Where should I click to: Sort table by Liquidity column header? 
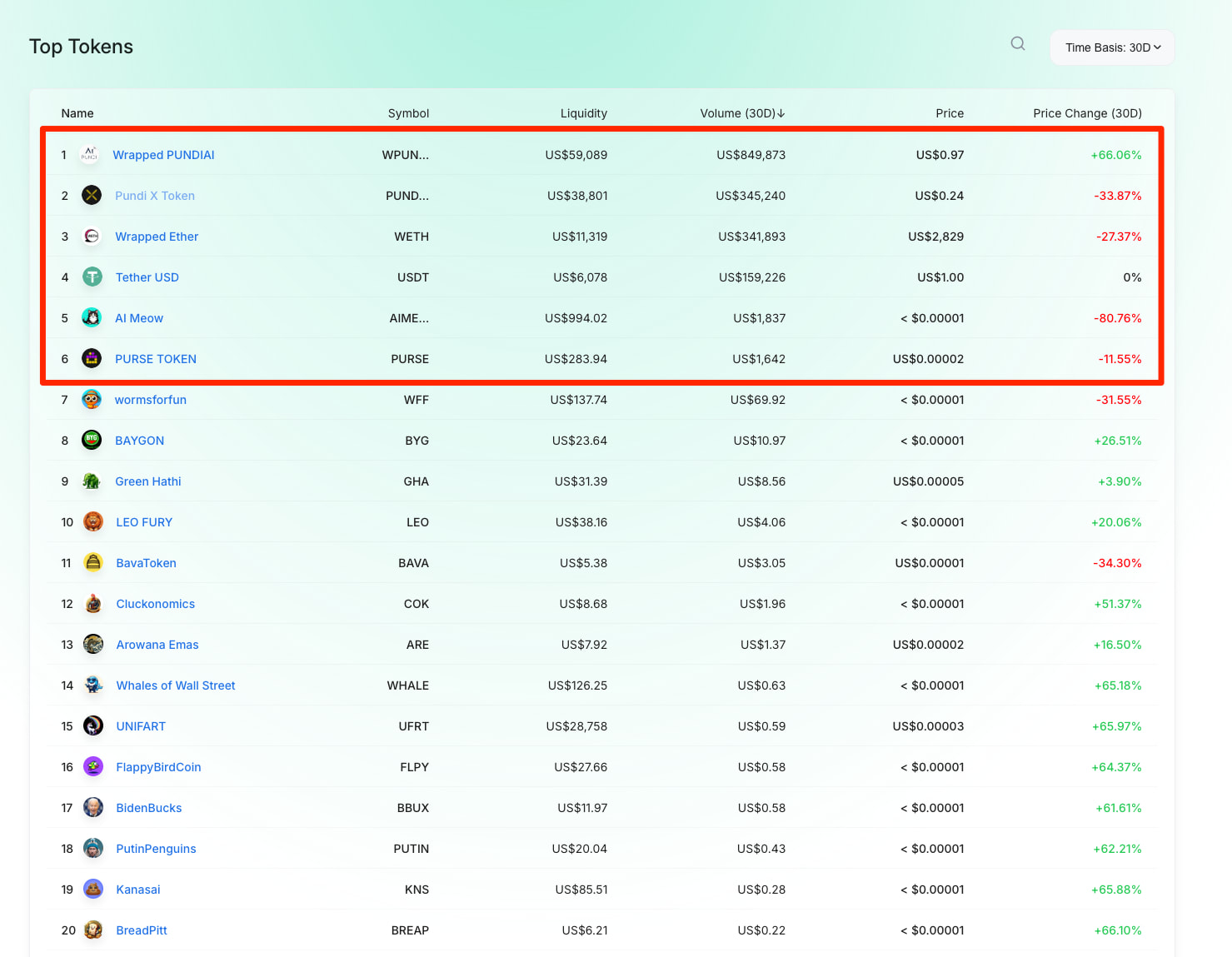[x=583, y=113]
